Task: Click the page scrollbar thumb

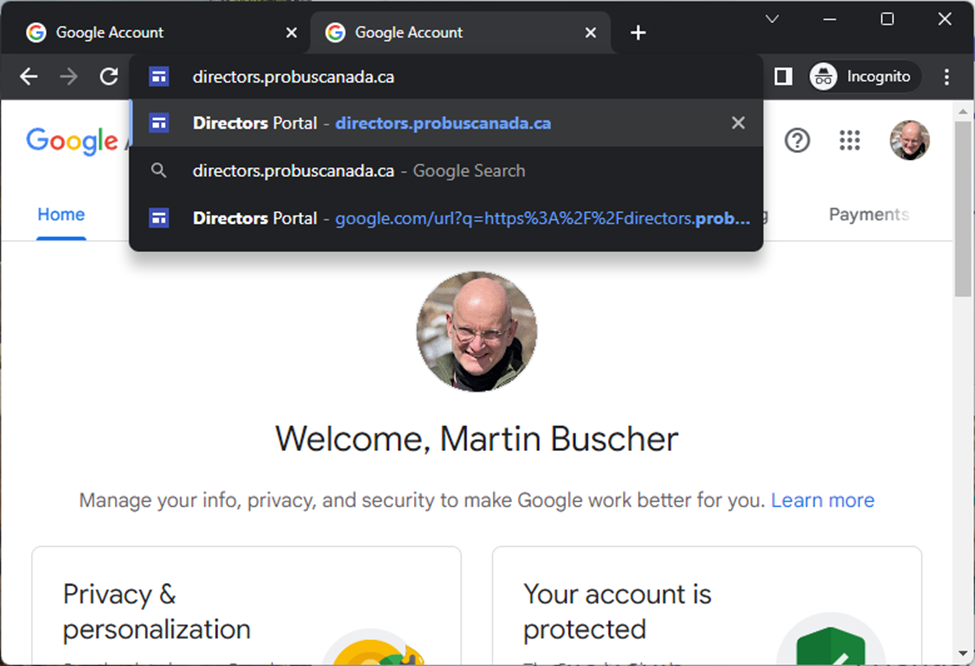Action: coord(963,209)
